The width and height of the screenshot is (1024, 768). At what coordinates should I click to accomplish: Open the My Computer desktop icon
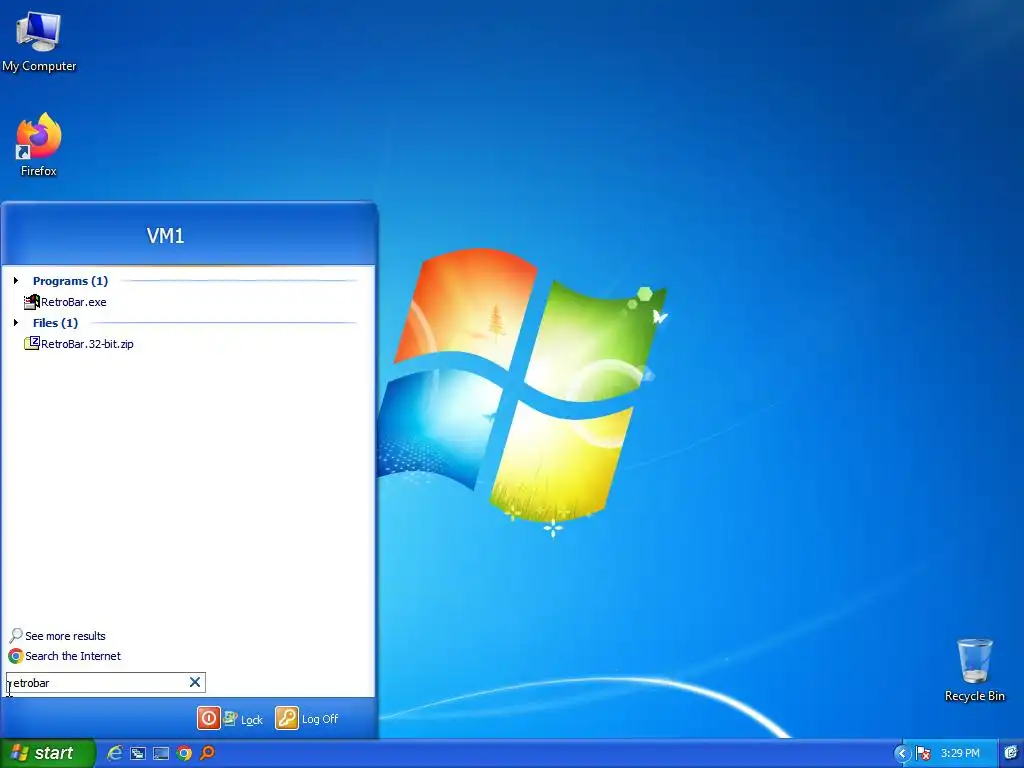point(39,40)
